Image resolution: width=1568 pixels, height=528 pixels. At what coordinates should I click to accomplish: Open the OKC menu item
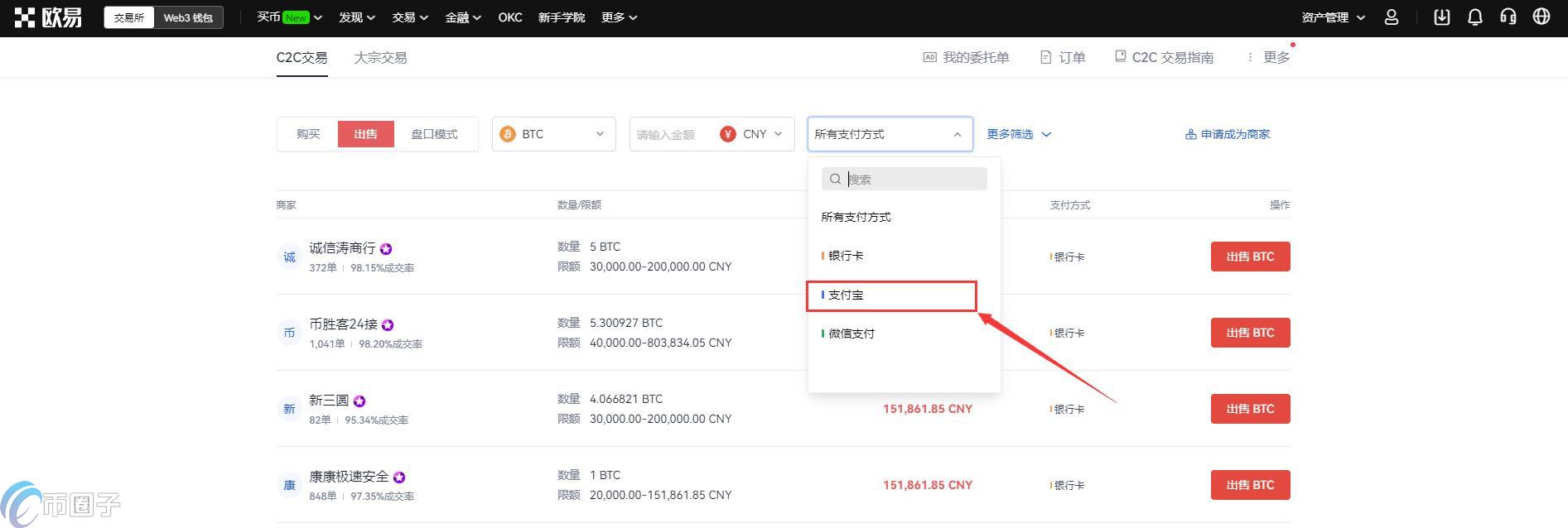click(510, 17)
